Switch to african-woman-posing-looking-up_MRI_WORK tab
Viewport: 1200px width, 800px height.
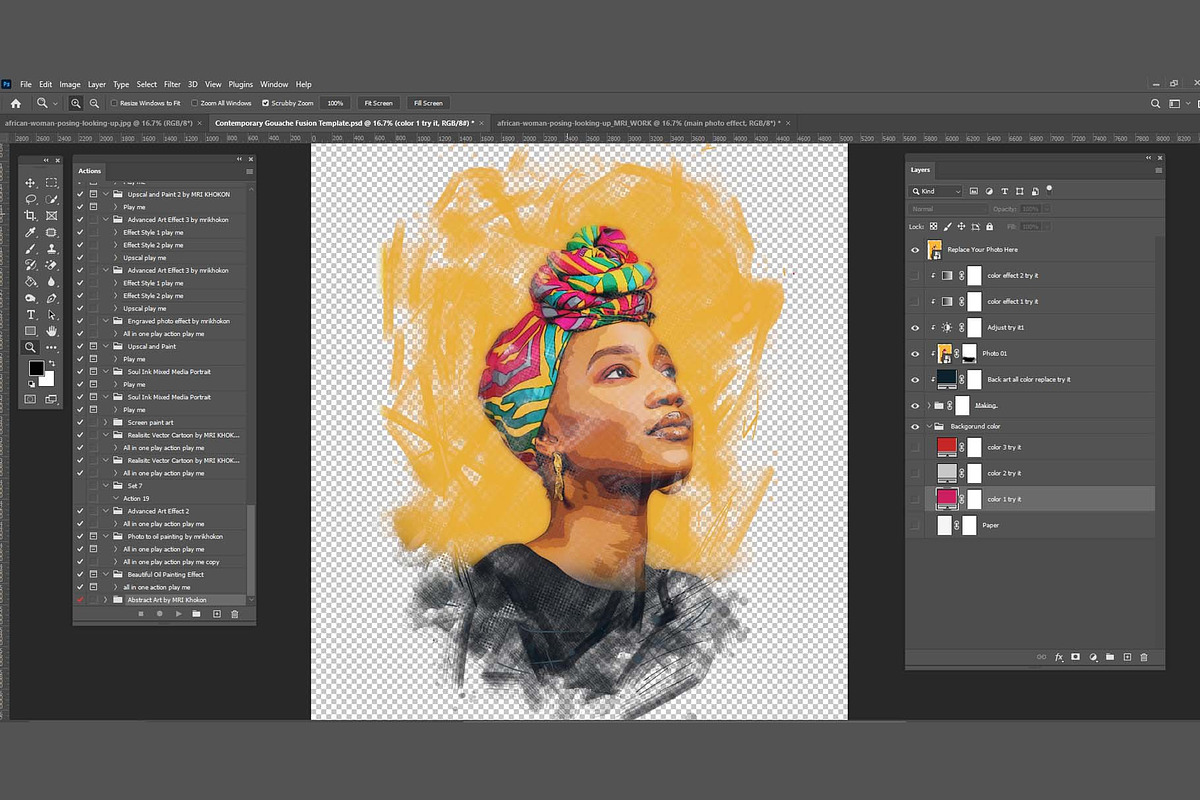(637, 122)
